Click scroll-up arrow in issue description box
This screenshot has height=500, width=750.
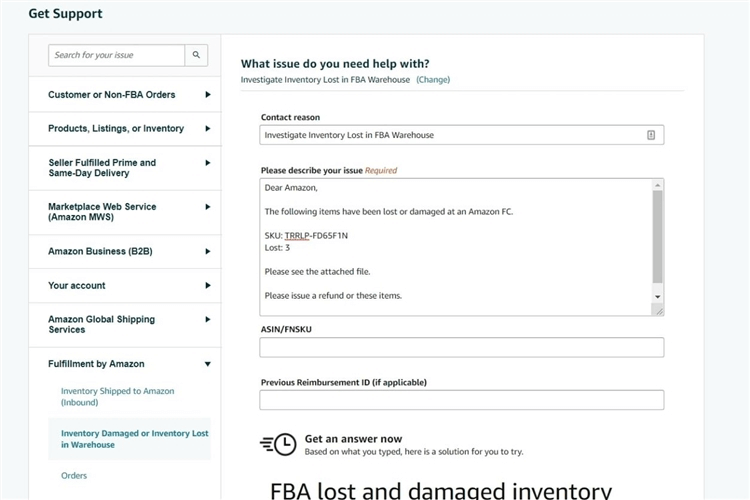tap(658, 185)
